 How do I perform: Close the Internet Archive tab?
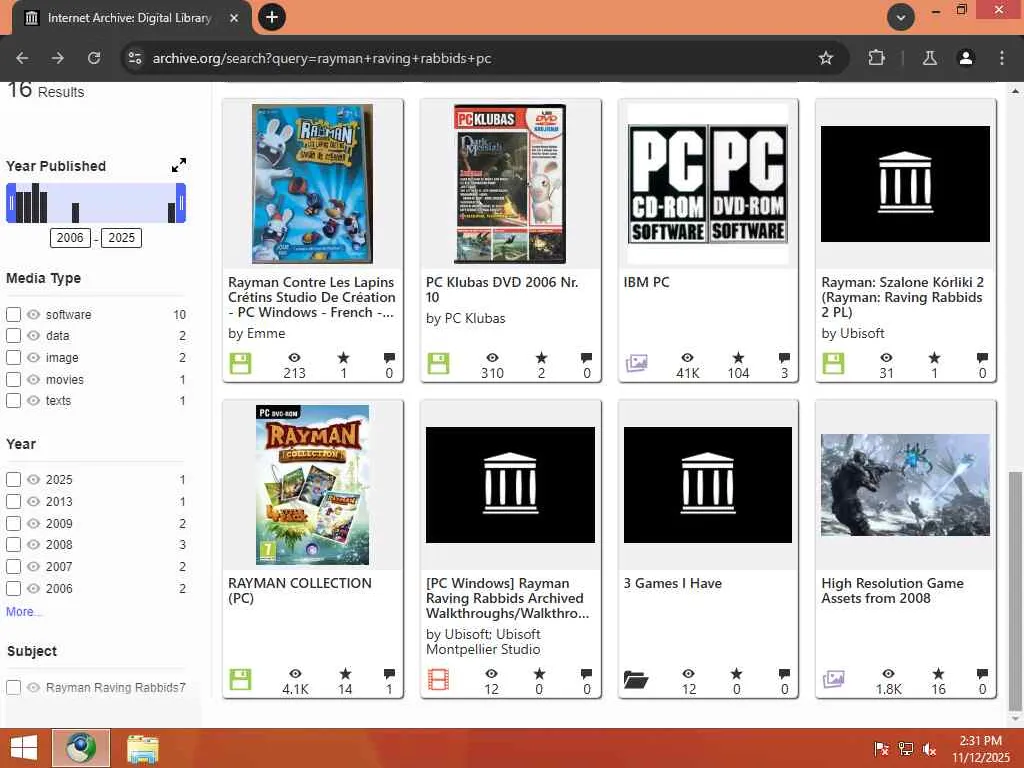pyautogui.click(x=234, y=18)
